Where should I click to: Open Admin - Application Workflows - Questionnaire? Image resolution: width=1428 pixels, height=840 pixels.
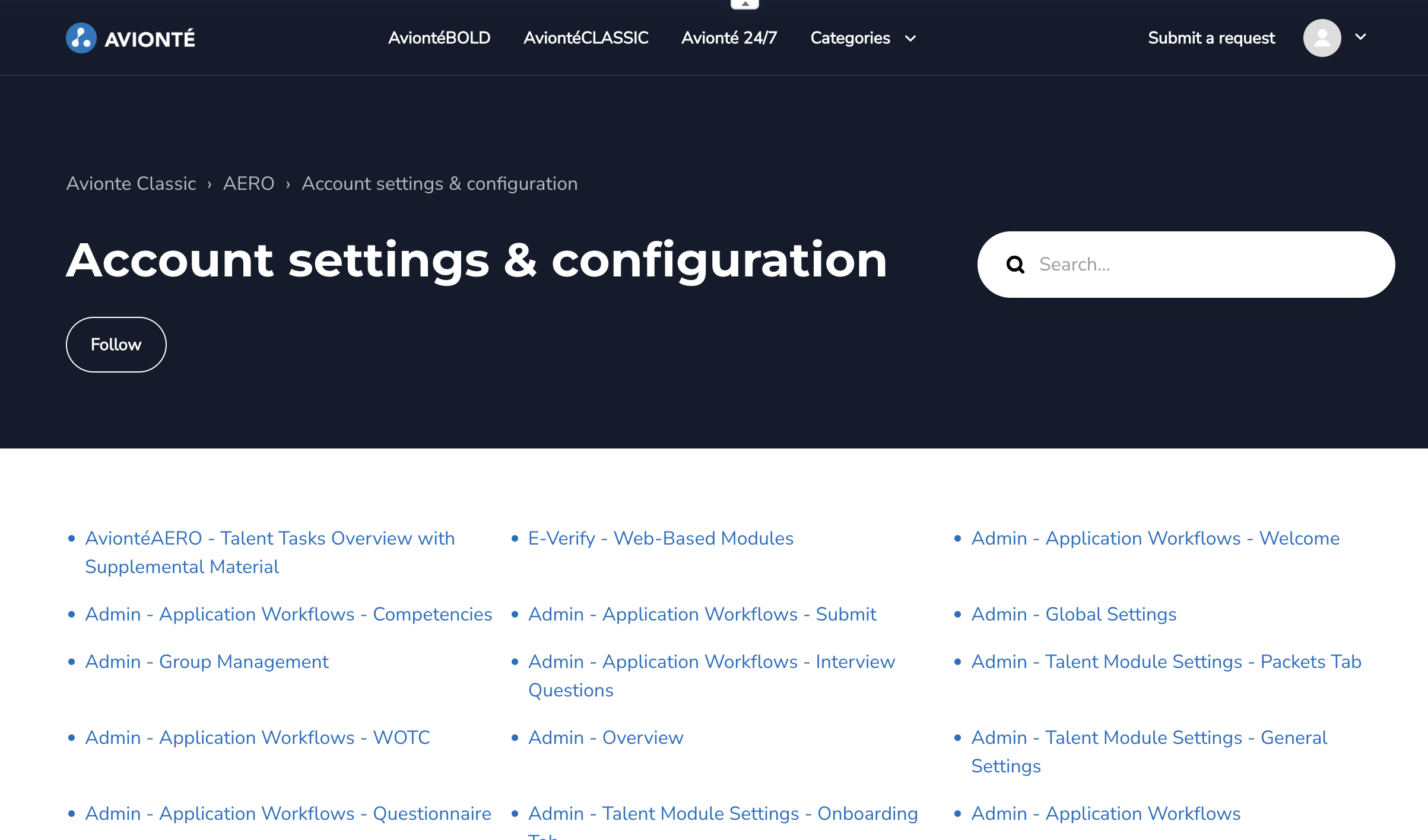click(x=288, y=813)
